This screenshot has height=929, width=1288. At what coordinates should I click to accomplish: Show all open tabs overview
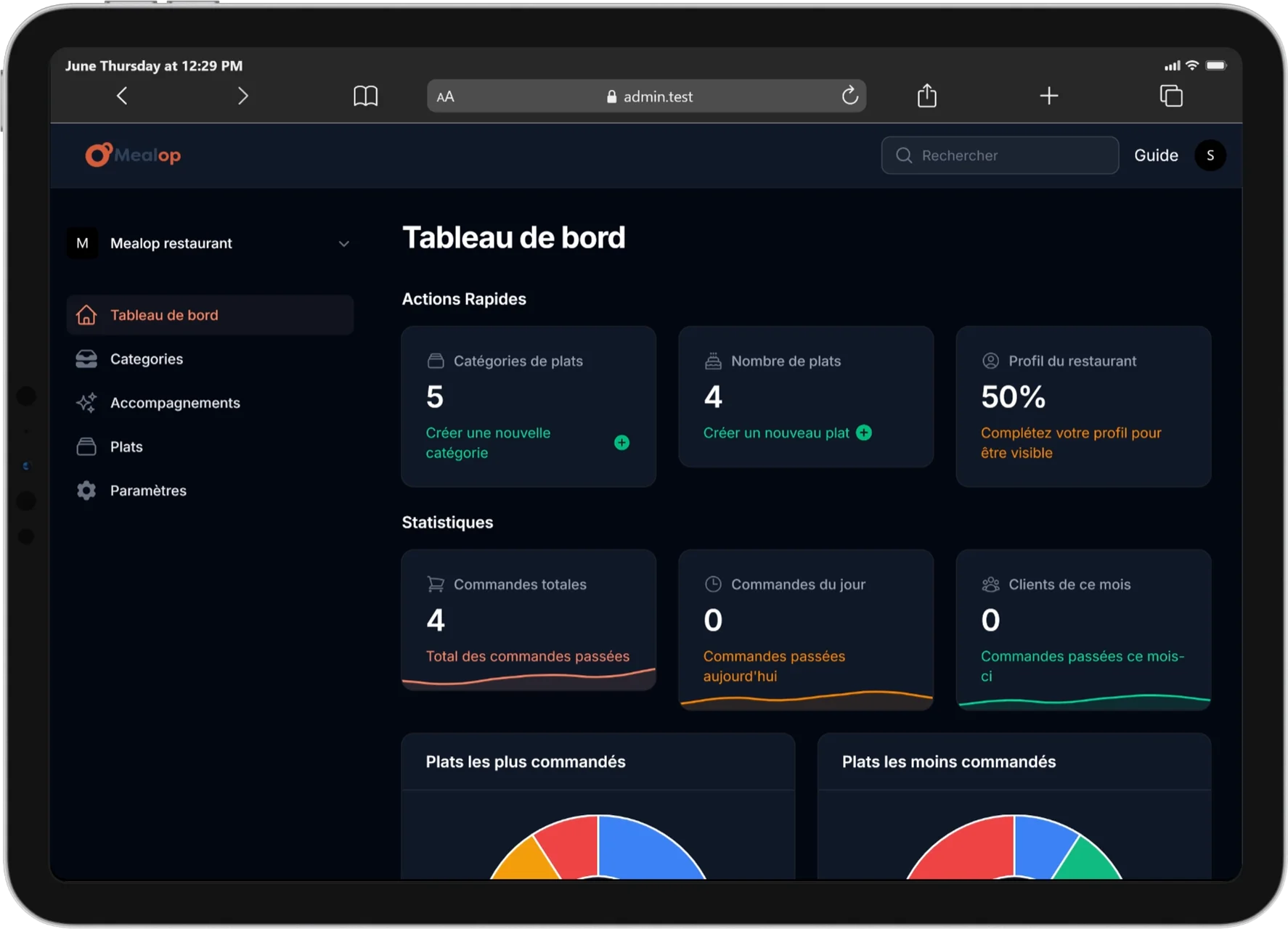coord(1171,96)
